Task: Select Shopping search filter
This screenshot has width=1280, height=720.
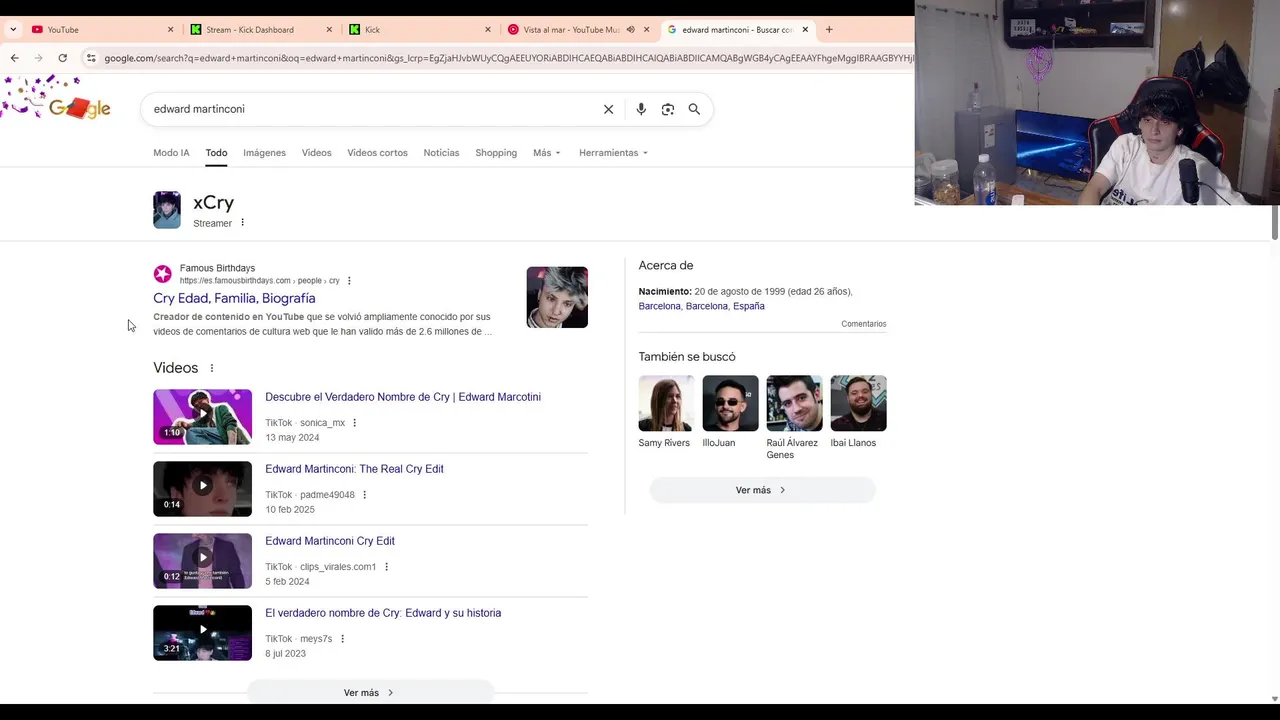Action: (496, 153)
